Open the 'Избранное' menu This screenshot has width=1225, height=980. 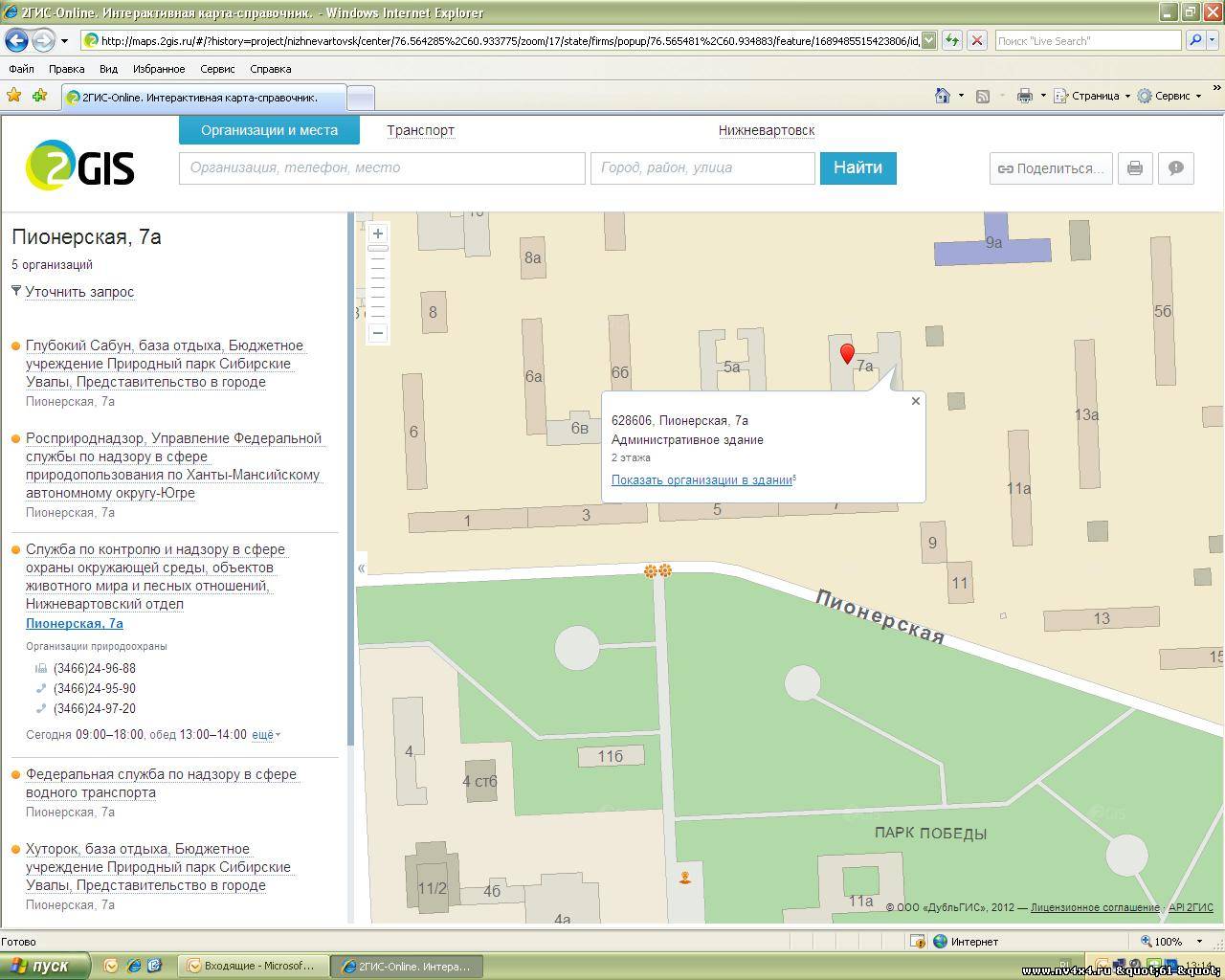[x=159, y=69]
